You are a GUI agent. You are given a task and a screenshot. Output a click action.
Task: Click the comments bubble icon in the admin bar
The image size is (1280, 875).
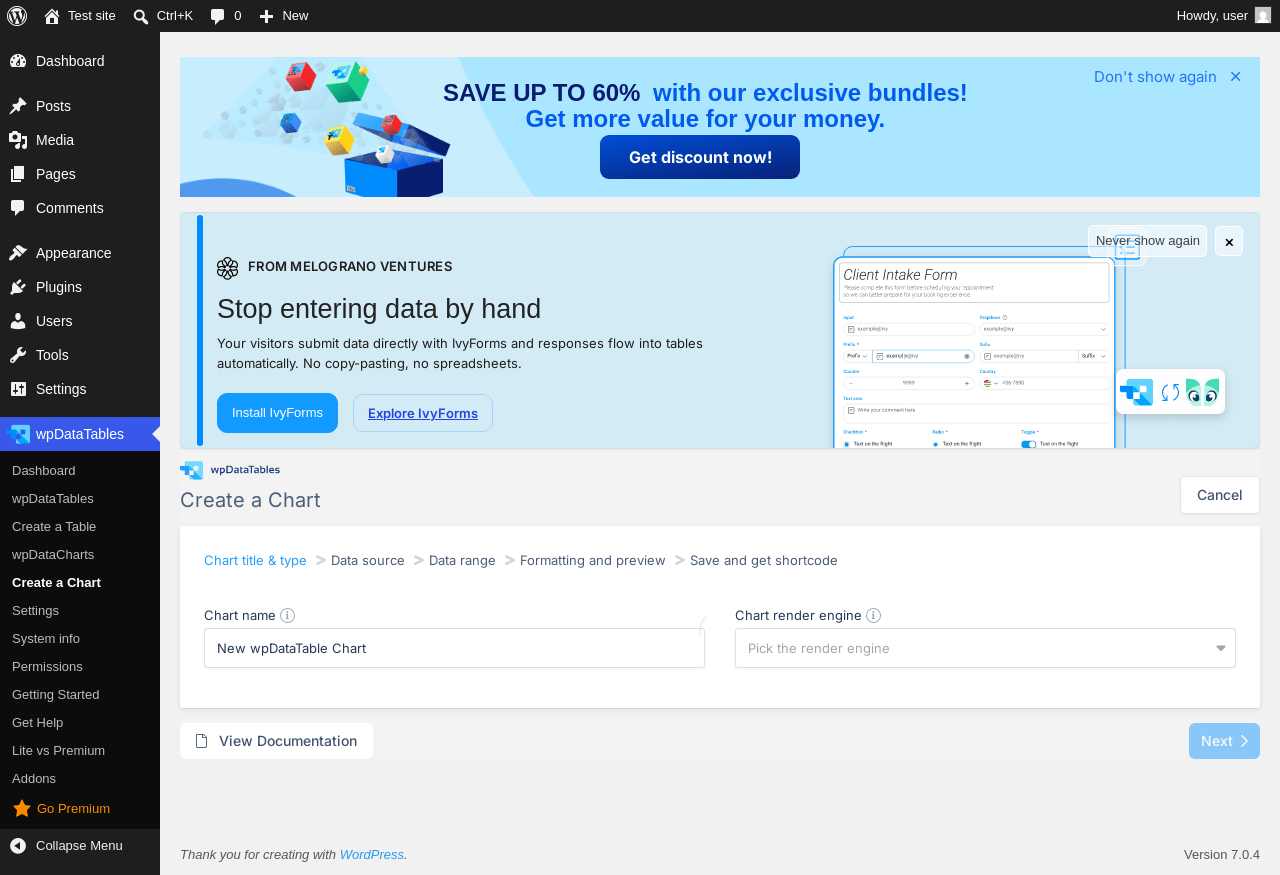coord(218,16)
